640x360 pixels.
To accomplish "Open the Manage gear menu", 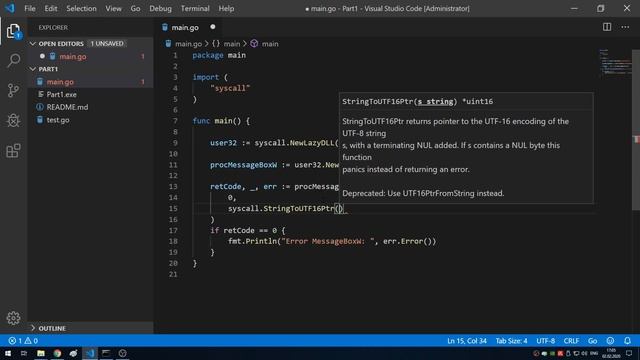I will coord(13,318).
